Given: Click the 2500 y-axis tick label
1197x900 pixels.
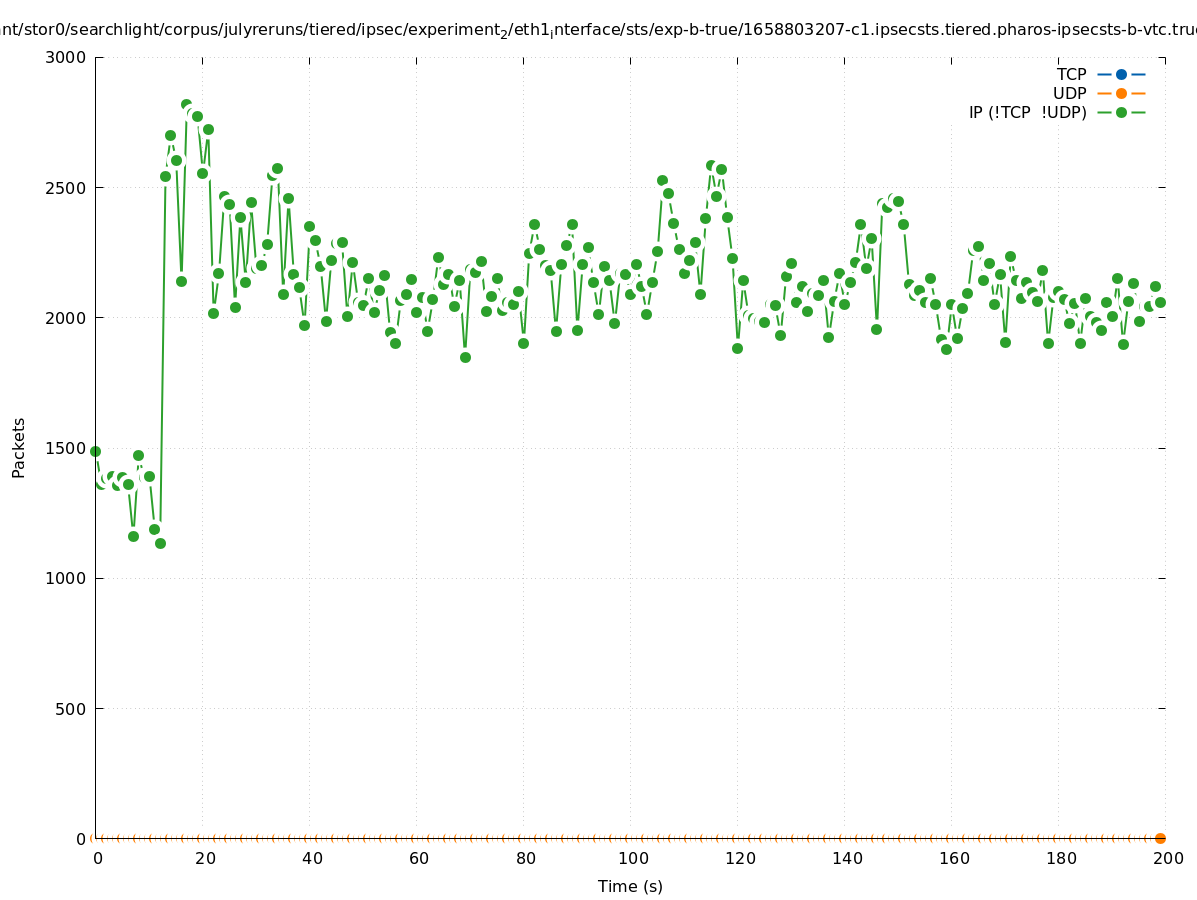Looking at the screenshot, I should coord(66,187).
